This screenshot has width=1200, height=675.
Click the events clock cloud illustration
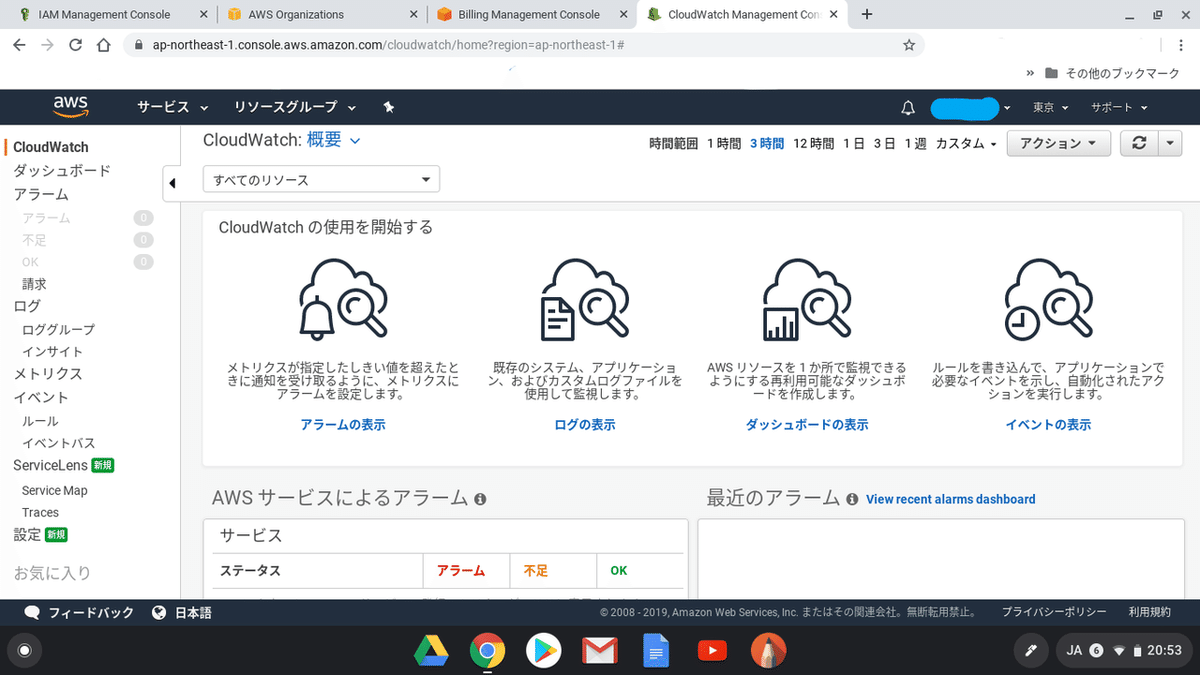[x=1048, y=299]
